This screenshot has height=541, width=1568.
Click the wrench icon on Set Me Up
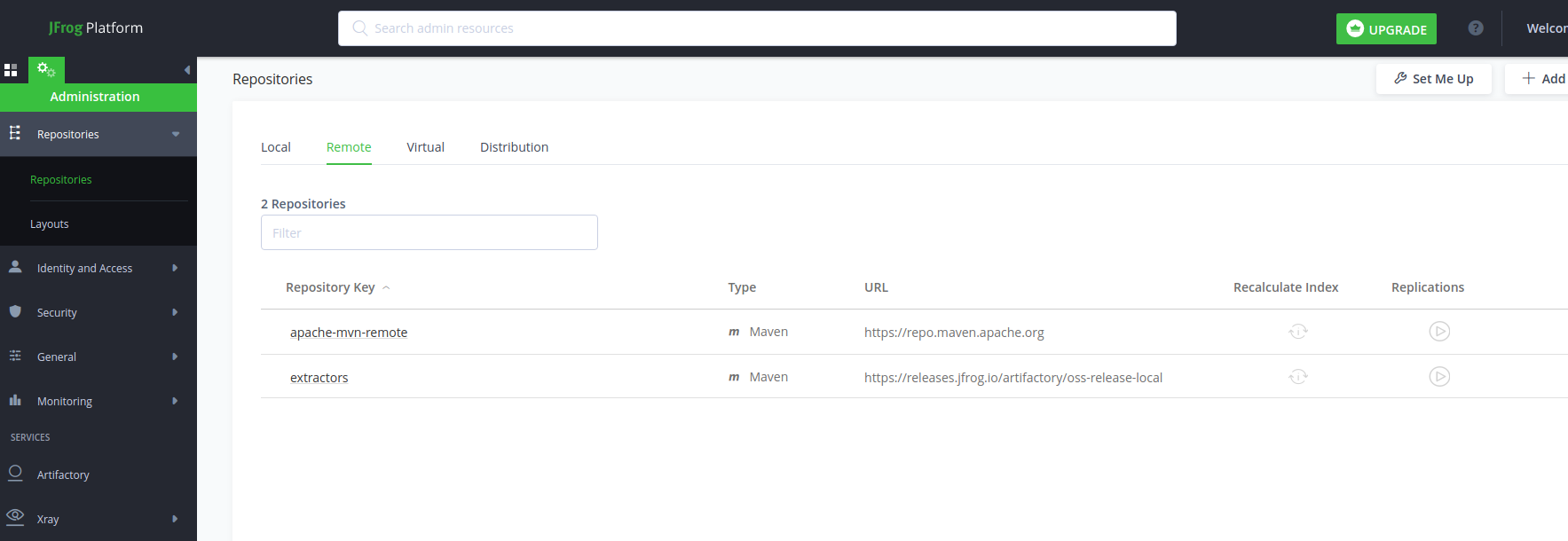[1400, 78]
